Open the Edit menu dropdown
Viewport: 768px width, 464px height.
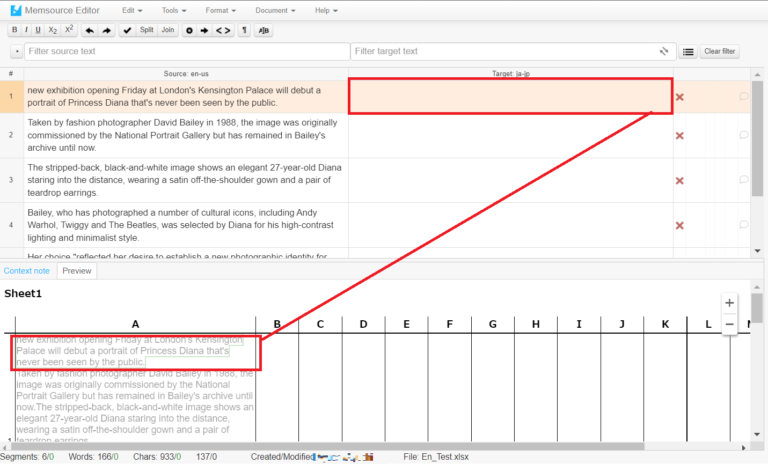coord(130,10)
